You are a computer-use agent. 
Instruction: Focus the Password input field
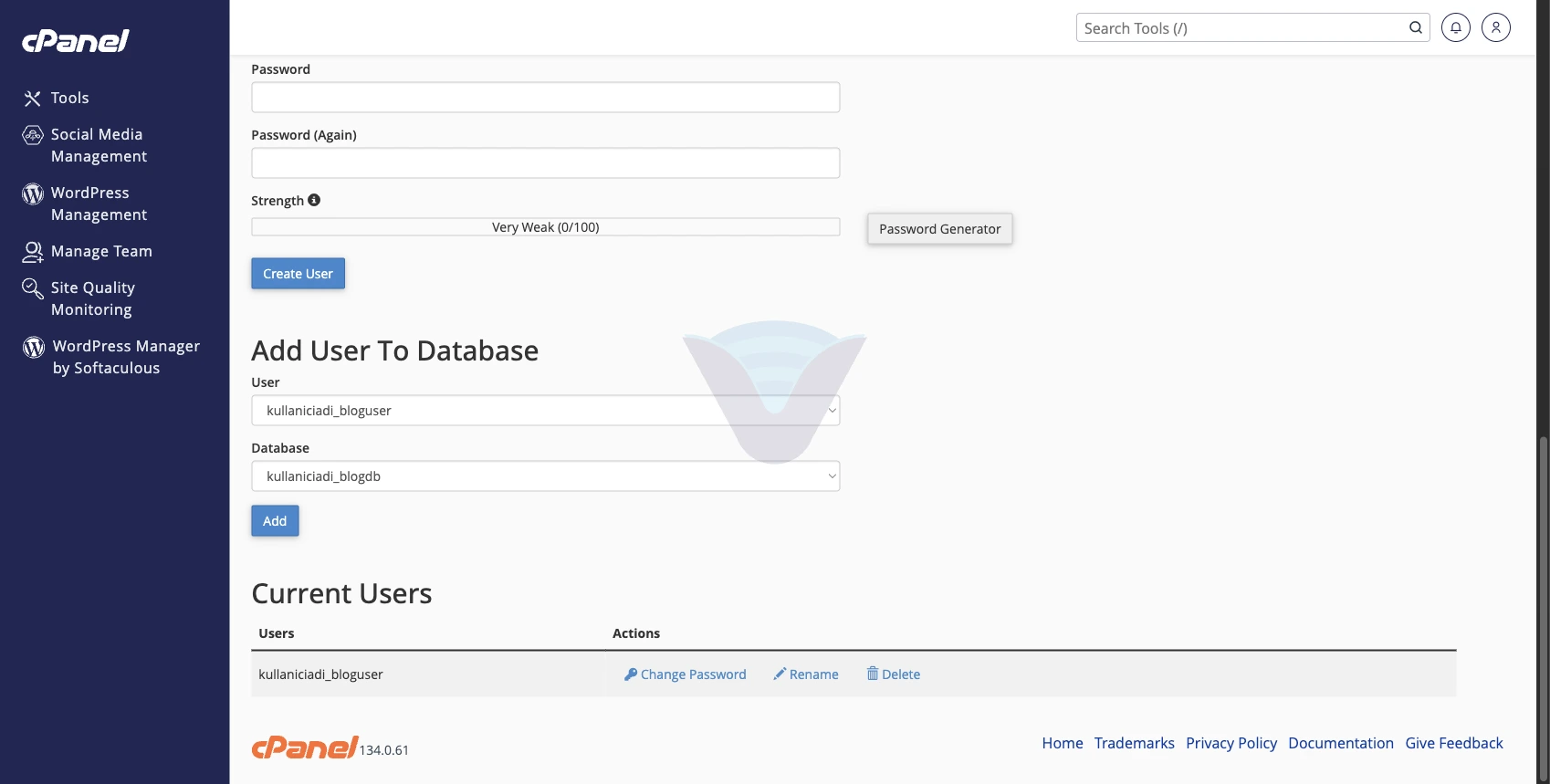click(546, 98)
